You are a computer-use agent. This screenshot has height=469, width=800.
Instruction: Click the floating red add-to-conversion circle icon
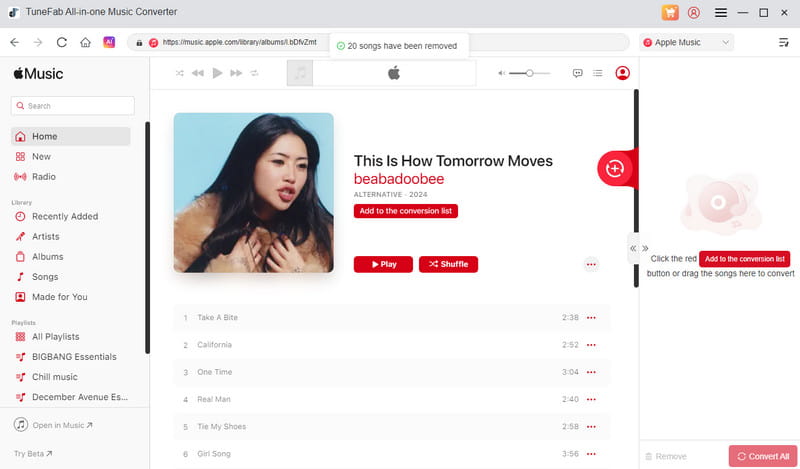tap(614, 168)
